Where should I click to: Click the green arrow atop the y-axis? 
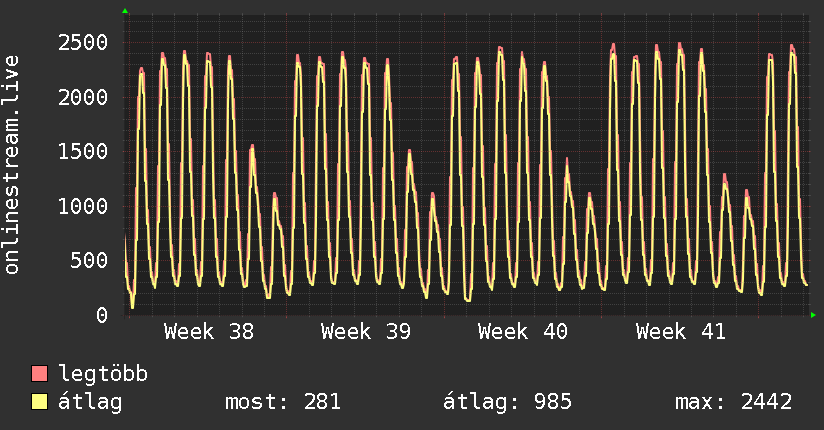[125, 11]
